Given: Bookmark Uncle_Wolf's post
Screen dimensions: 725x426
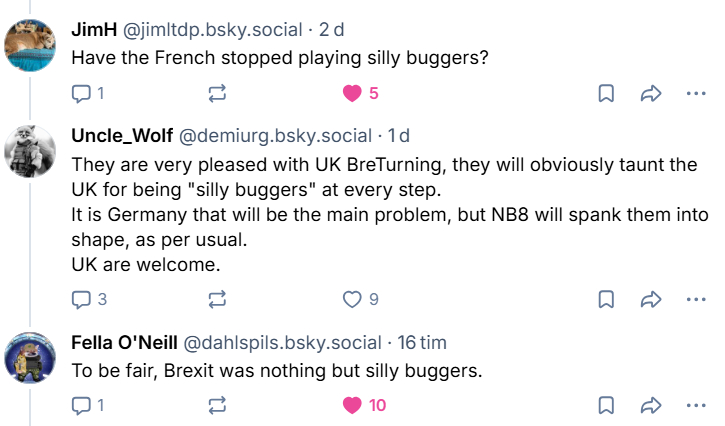Looking at the screenshot, I should click(606, 299).
